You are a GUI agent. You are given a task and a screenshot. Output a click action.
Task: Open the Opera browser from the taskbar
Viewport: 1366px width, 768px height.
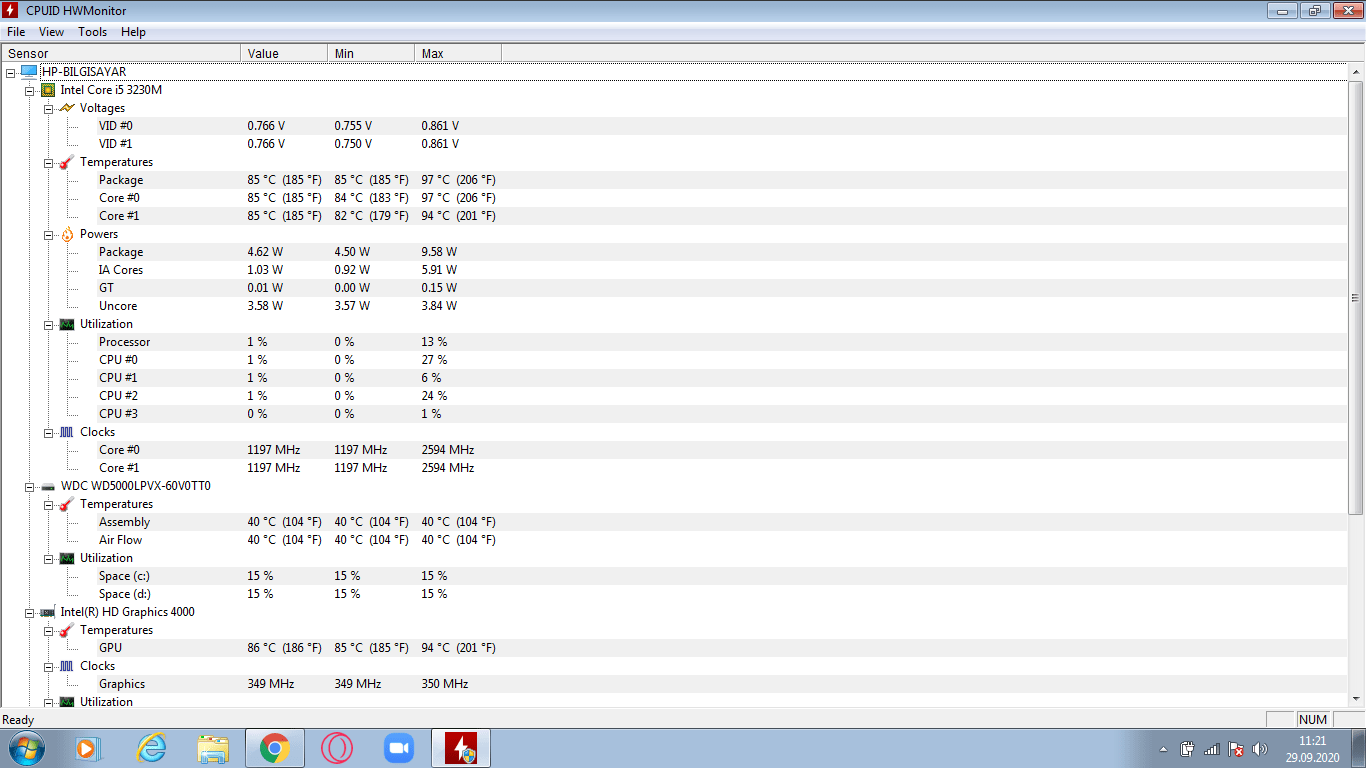[337, 748]
